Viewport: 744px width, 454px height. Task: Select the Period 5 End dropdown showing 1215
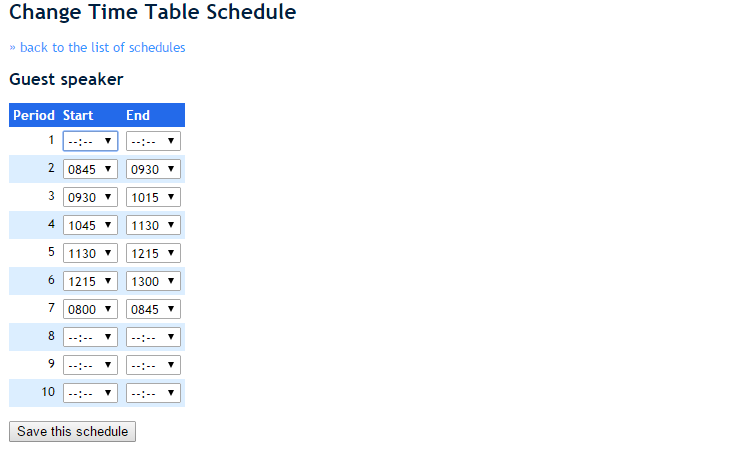point(153,253)
